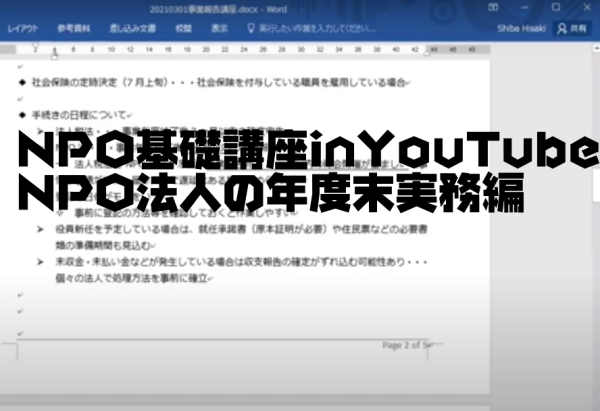The width and height of the screenshot is (600, 411).
Task: Click the arrow bullet before 未収金・未払い金
Action: 41,263
